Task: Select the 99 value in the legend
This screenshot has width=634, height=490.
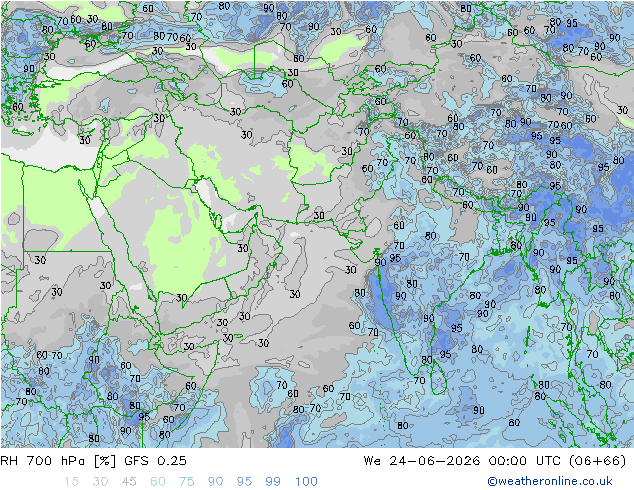Action: [x=273, y=482]
